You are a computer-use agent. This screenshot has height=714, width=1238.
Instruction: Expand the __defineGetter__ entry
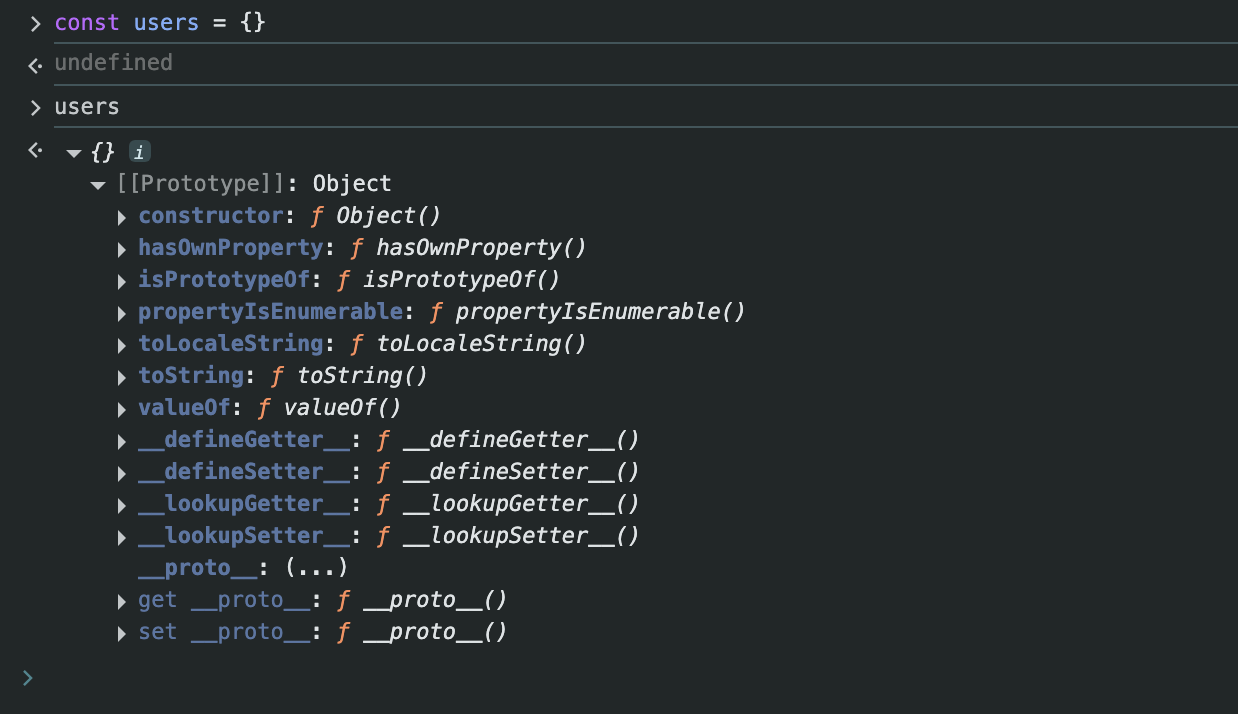122,441
